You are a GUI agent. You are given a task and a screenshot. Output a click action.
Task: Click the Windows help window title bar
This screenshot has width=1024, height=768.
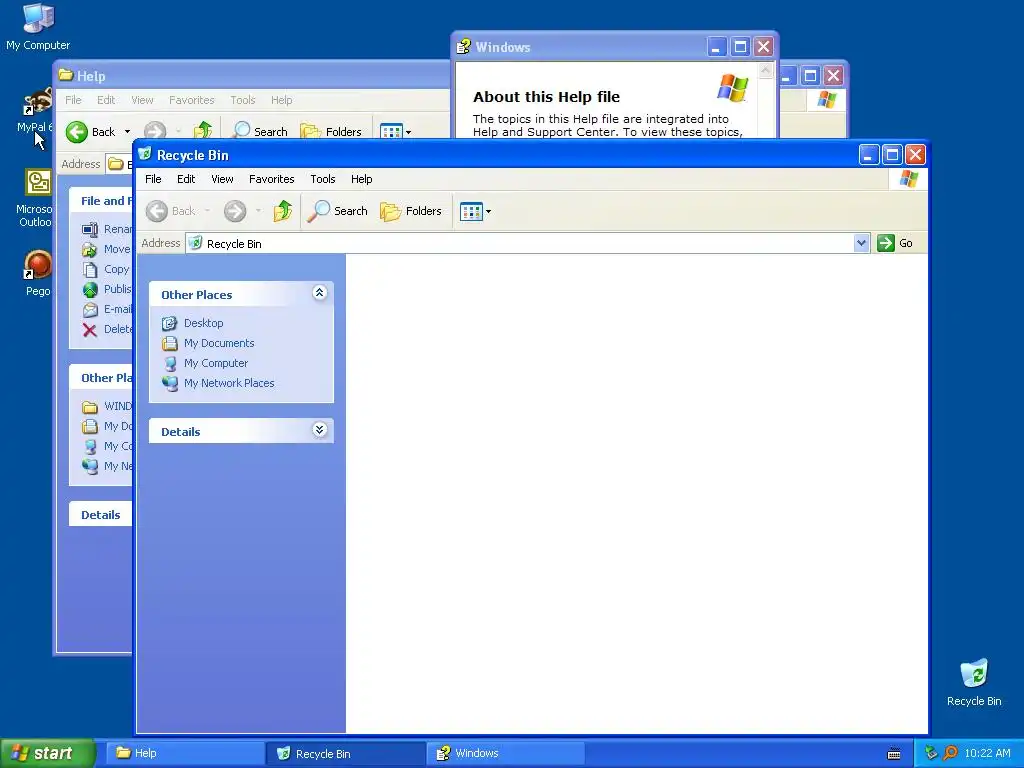[581, 47]
